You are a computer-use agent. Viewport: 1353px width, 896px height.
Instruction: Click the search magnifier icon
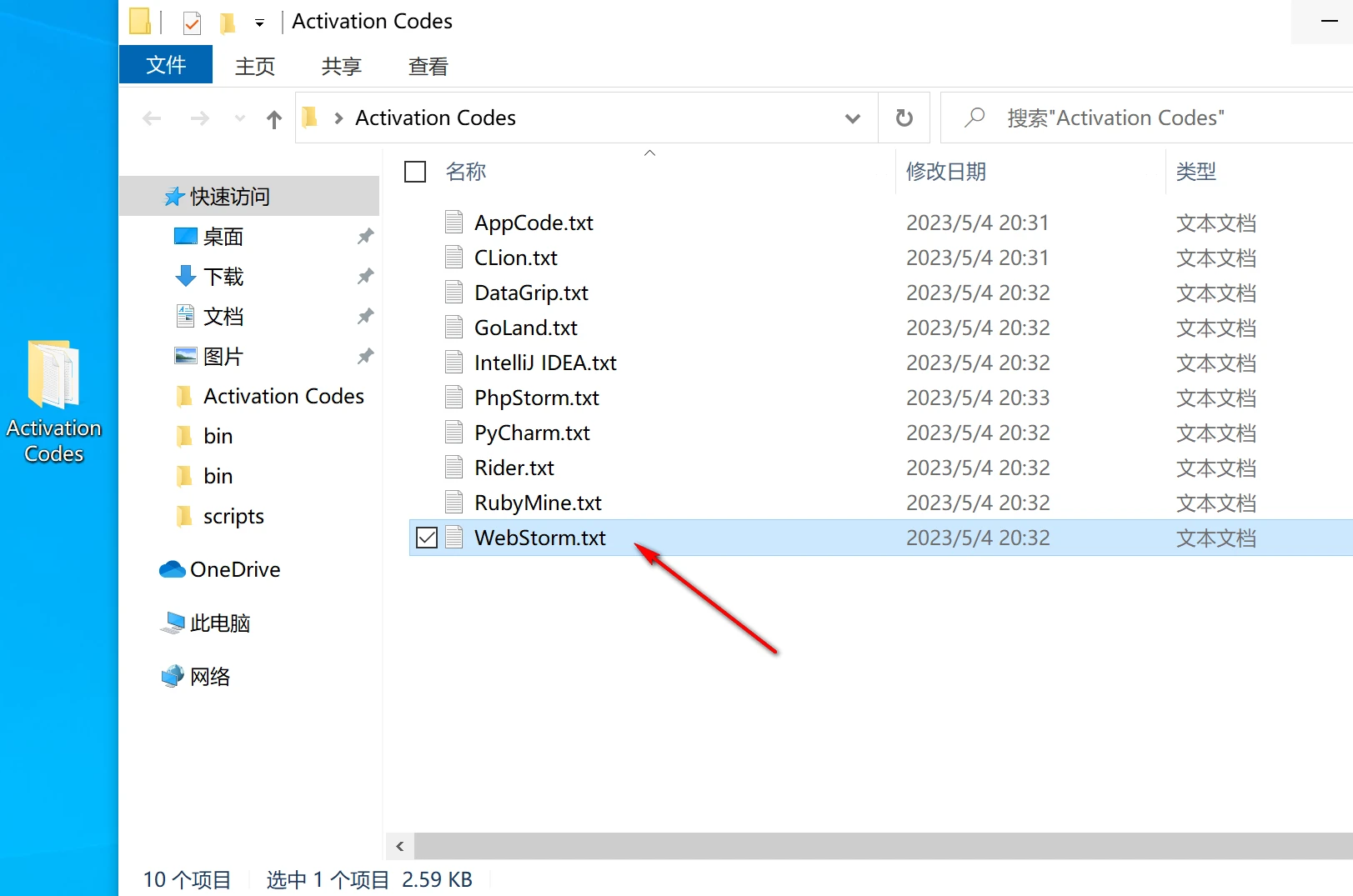(x=975, y=118)
